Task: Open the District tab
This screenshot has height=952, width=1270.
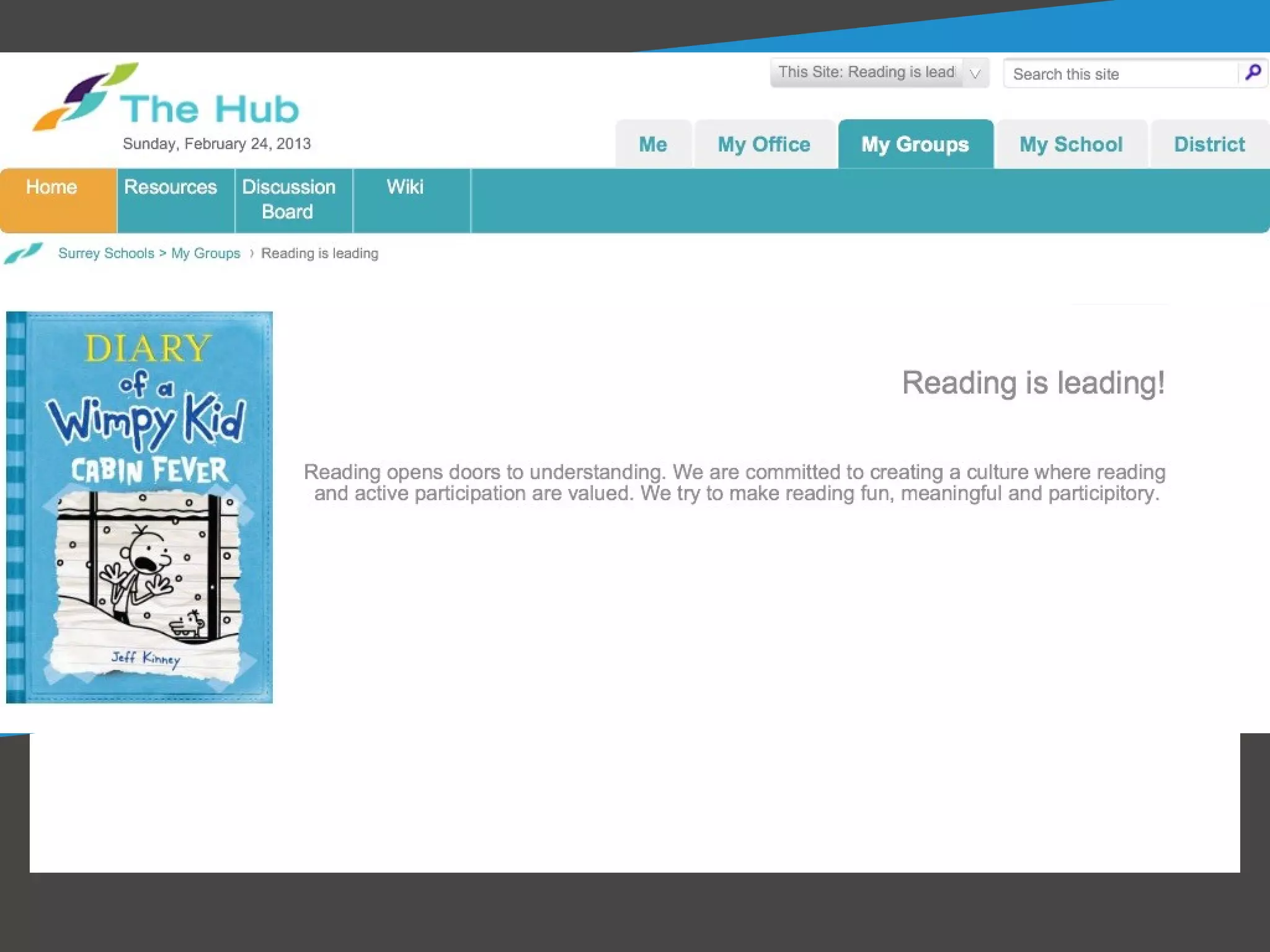Action: point(1209,144)
